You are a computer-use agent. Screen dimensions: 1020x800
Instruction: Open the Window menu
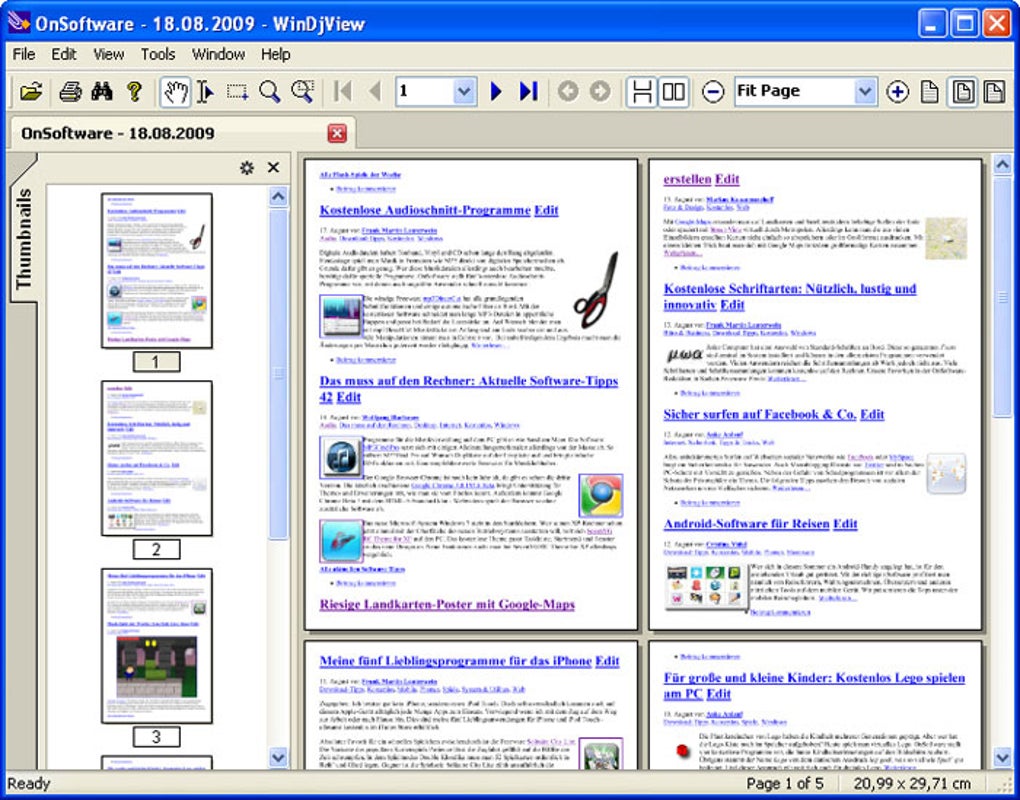pos(218,54)
